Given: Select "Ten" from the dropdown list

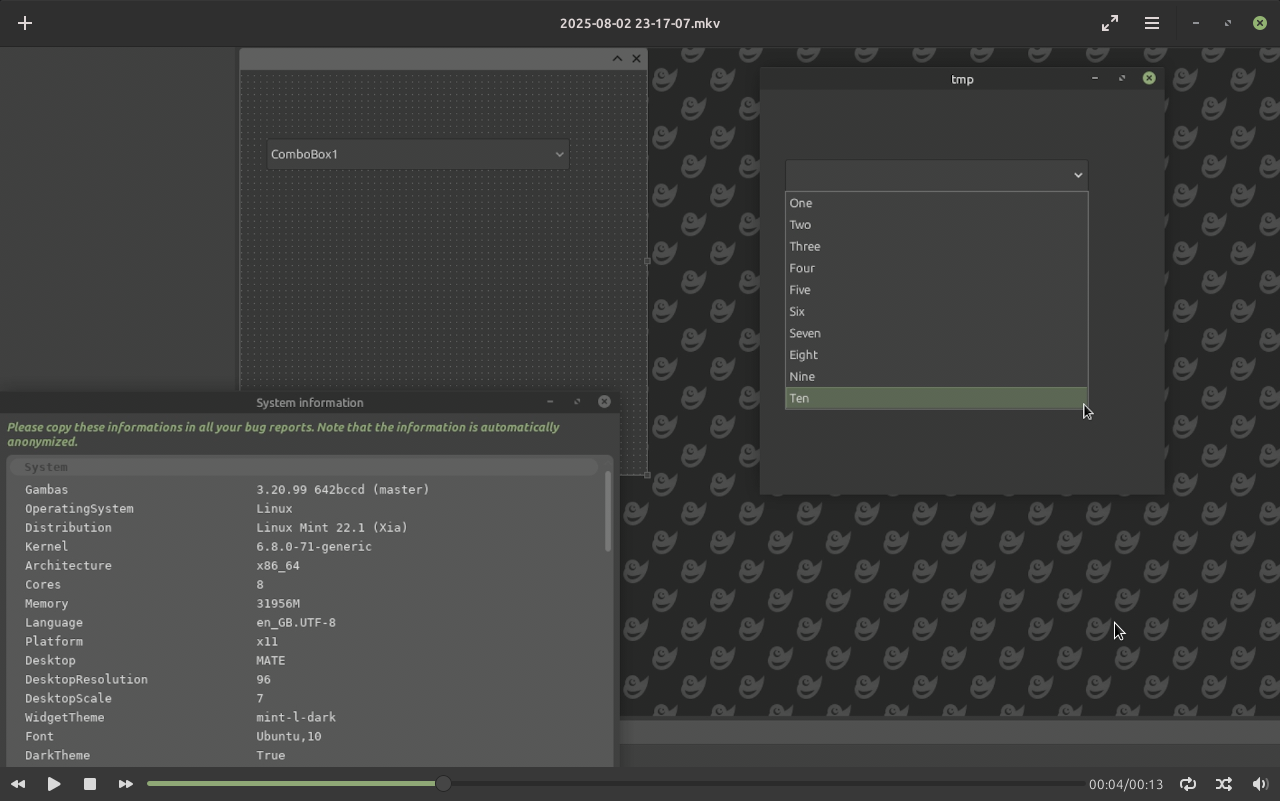Looking at the screenshot, I should tap(935, 398).
